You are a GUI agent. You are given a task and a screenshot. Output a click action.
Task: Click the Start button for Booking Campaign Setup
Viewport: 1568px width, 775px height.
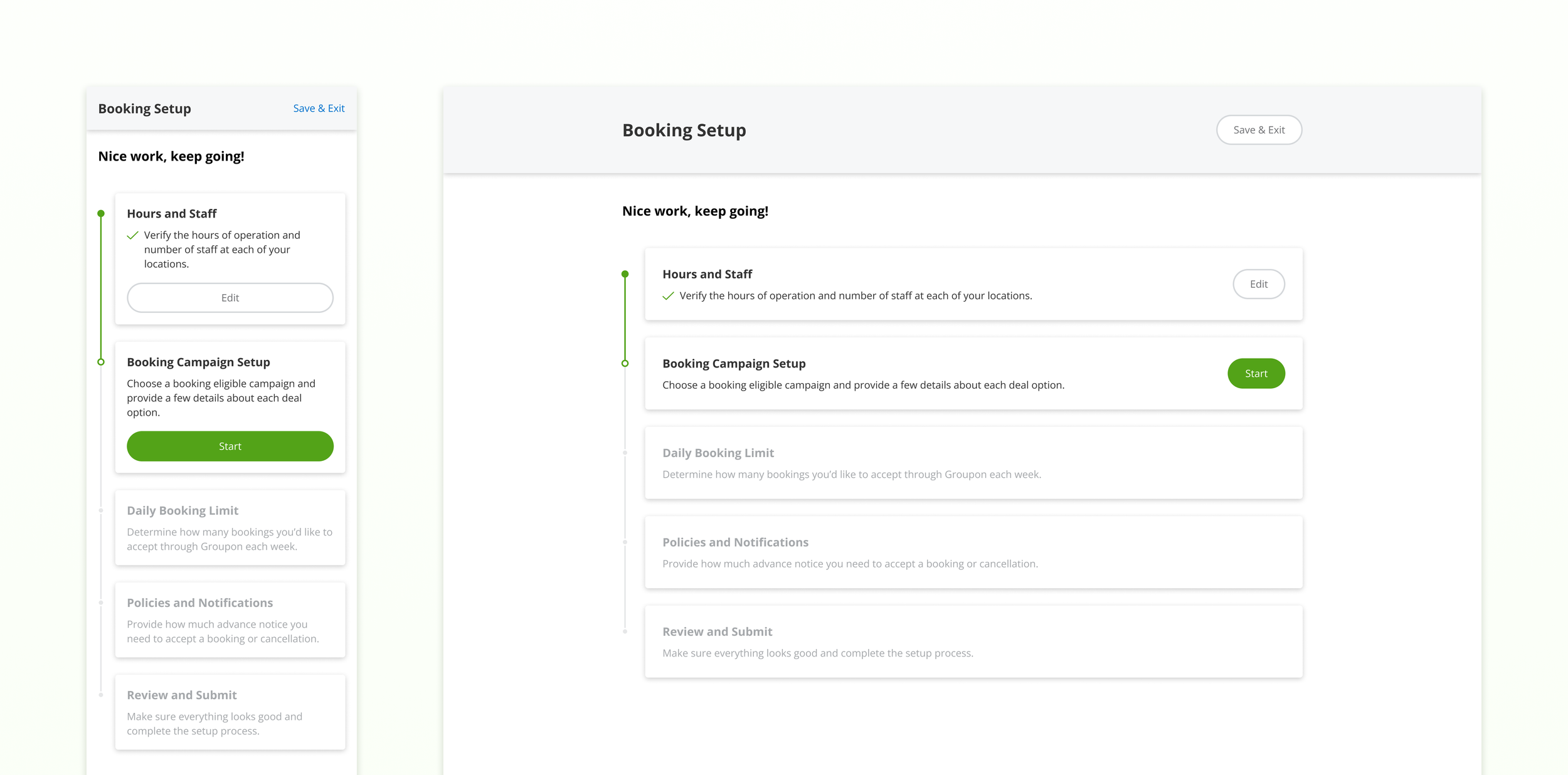(1256, 373)
